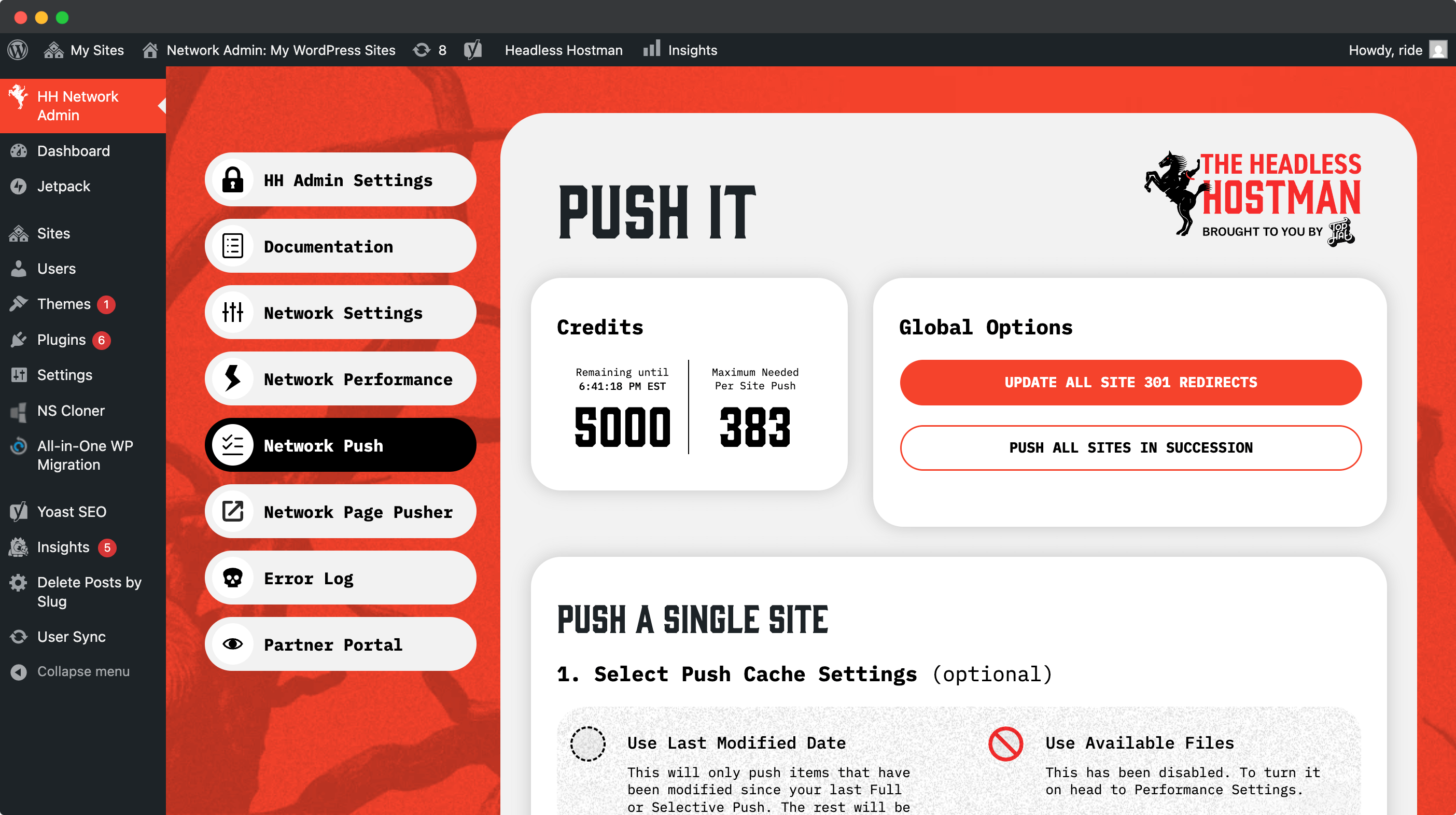Screen dimensions: 1456x815
Task: Click Update All Site 301 Redirects
Action: pyautogui.click(x=1130, y=382)
